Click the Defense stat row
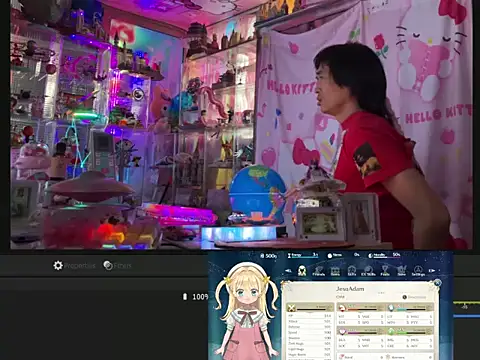Screen dimensions: 480x360 click(310, 327)
